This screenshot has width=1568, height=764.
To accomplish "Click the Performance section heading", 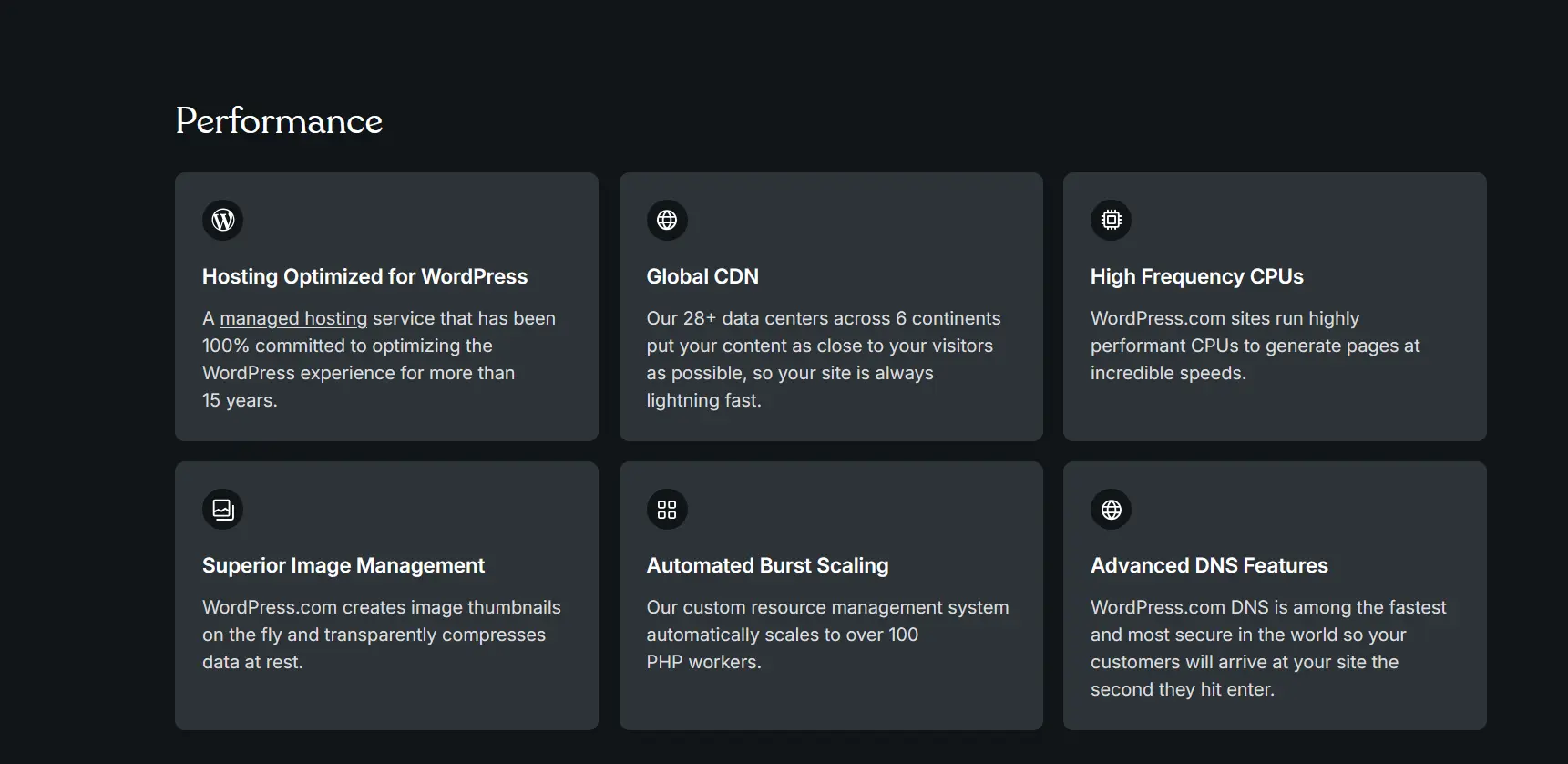I will coord(279,120).
